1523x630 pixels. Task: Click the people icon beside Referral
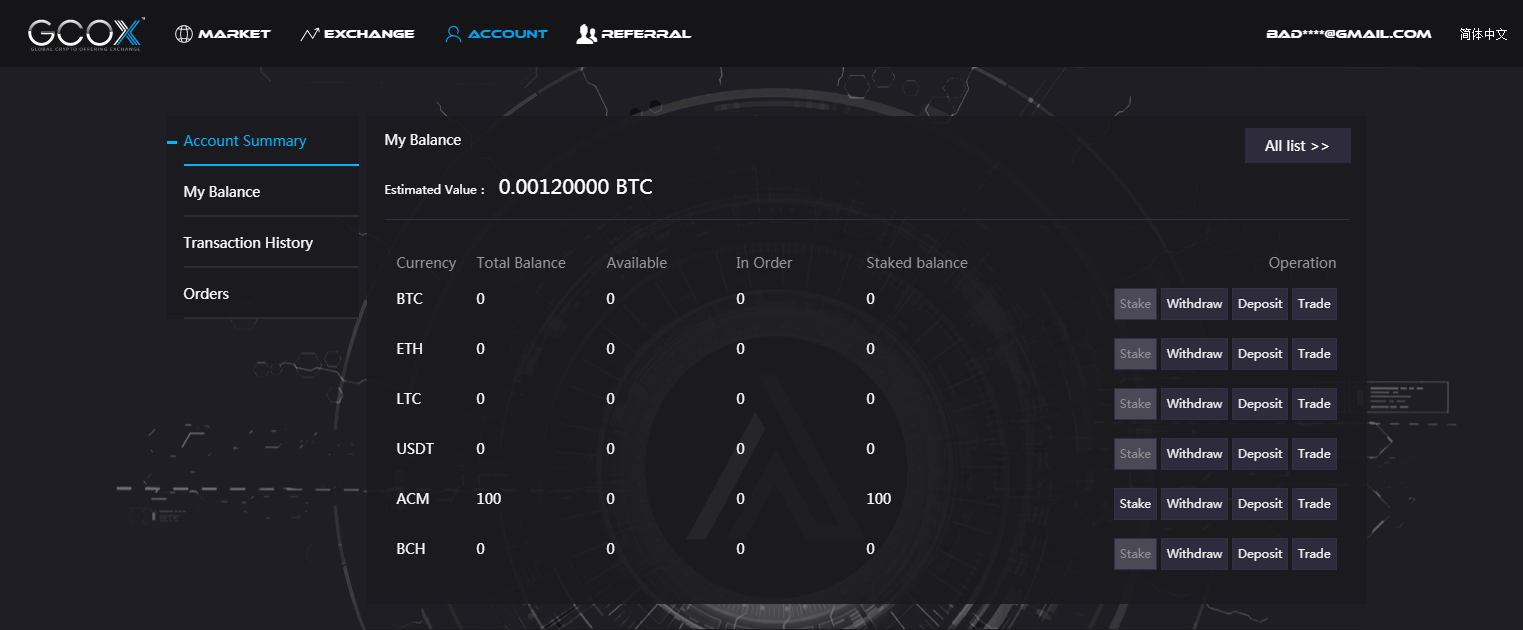click(586, 34)
